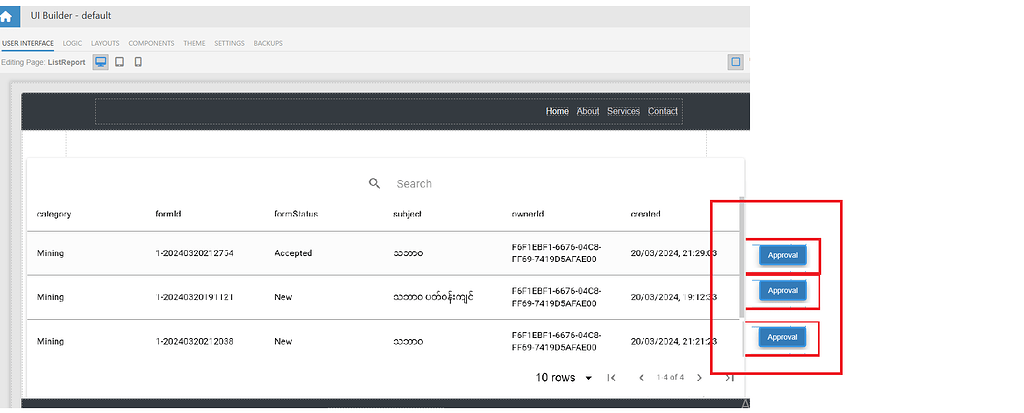Switch to the LAYOUTS tab
This screenshot has height=413, width=1024.
(x=105, y=43)
